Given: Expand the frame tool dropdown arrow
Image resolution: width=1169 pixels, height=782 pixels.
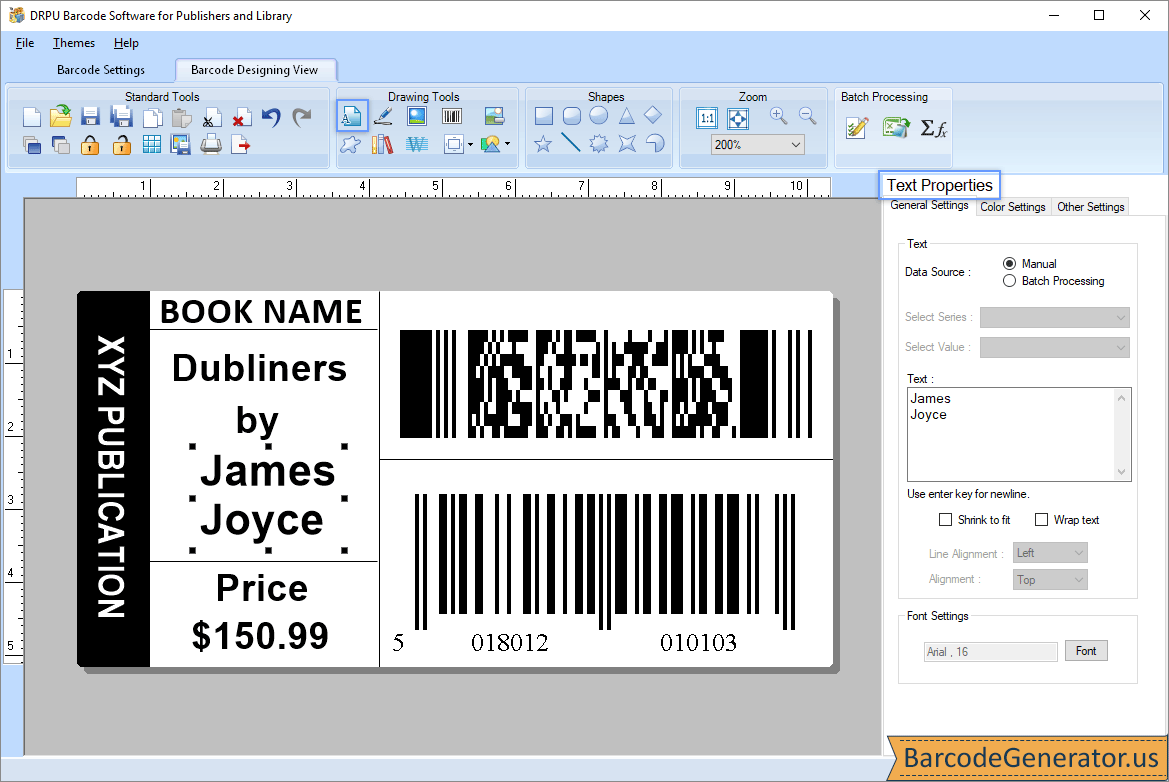Looking at the screenshot, I should pyautogui.click(x=470, y=145).
